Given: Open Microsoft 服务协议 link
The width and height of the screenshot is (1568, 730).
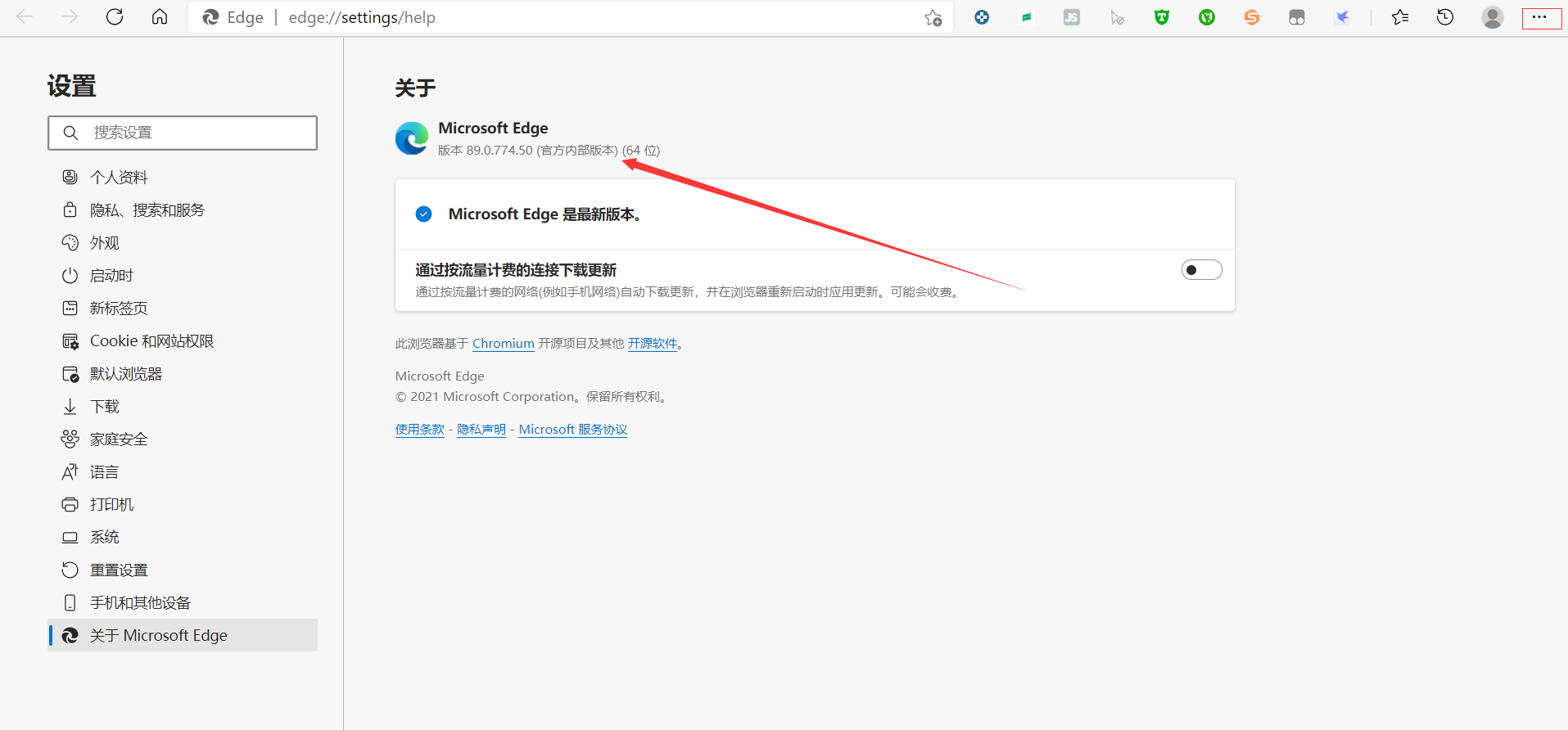Looking at the screenshot, I should click(x=573, y=430).
